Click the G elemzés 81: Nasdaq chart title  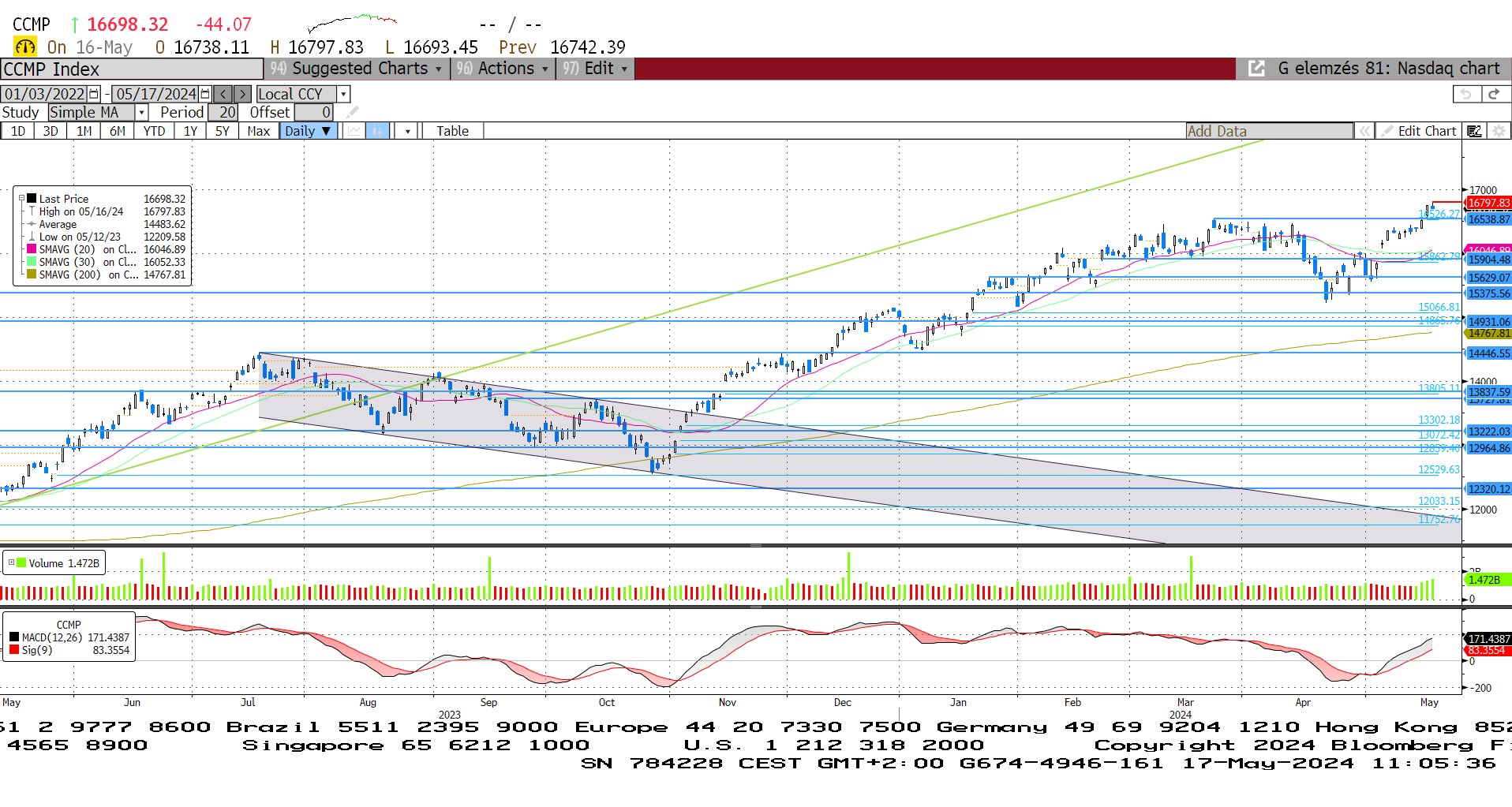tap(1388, 69)
